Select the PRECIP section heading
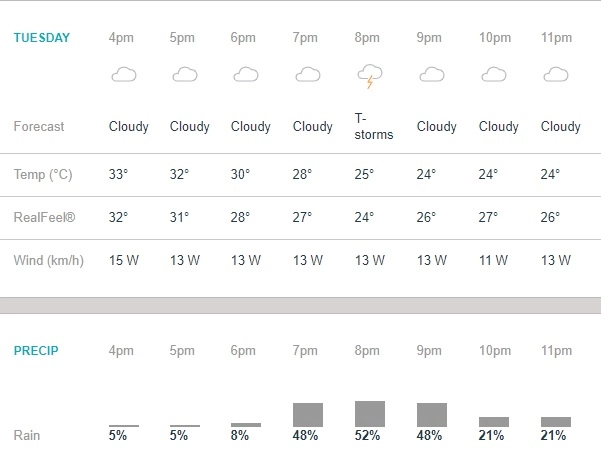The height and width of the screenshot is (457, 601). [34, 351]
